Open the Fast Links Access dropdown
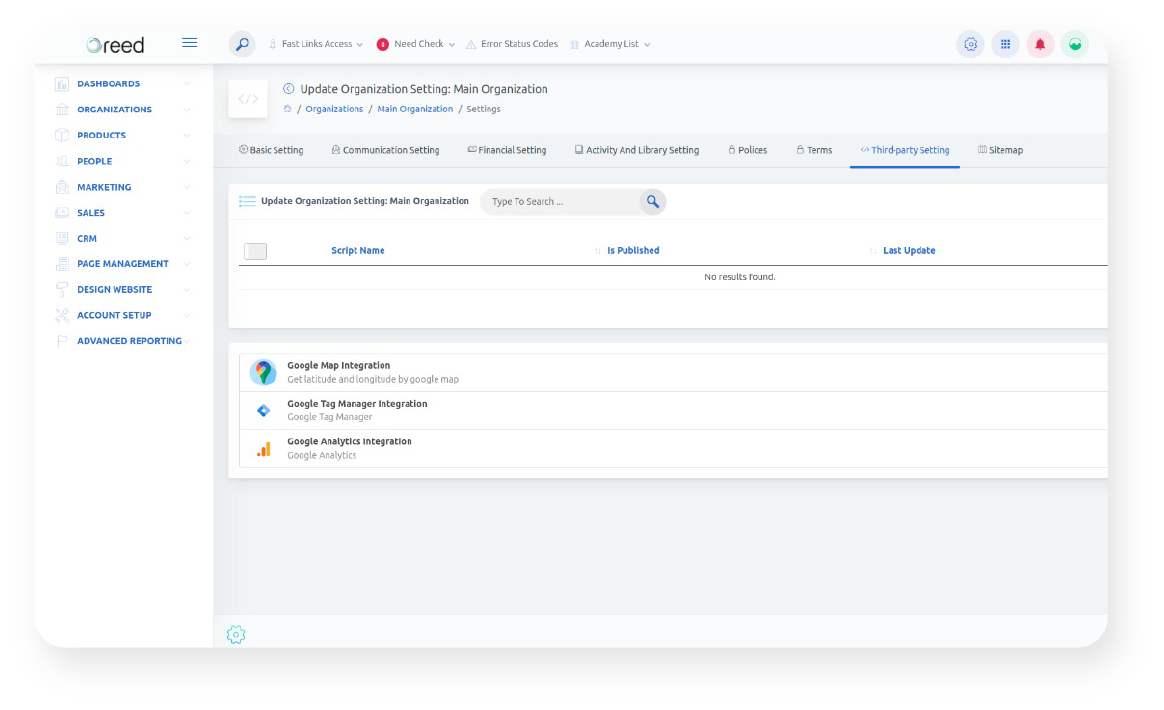Image resolution: width=1164 pixels, height=710 pixels. tap(316, 44)
